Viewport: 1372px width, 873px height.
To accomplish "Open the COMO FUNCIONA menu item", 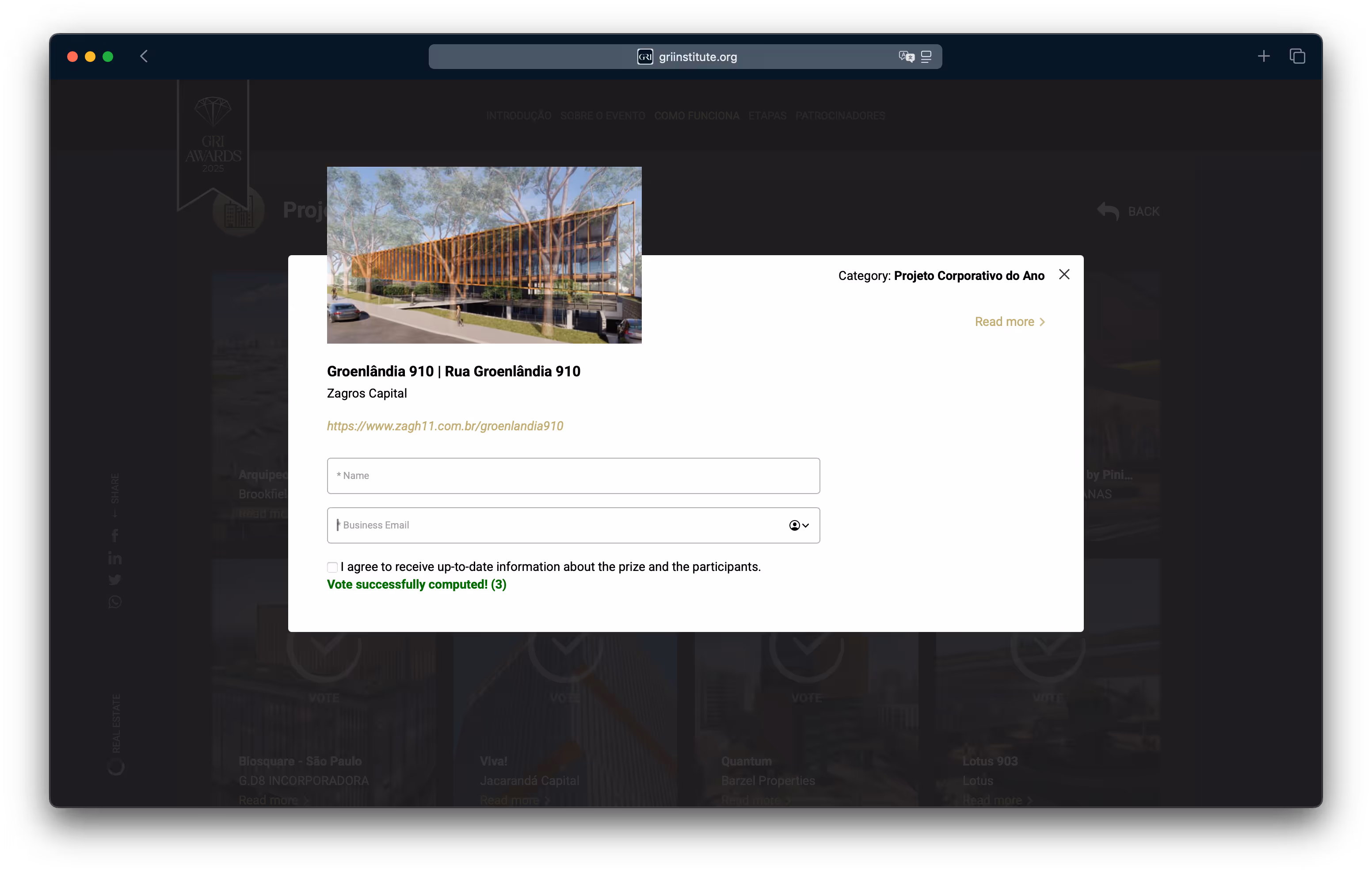I will (x=696, y=116).
